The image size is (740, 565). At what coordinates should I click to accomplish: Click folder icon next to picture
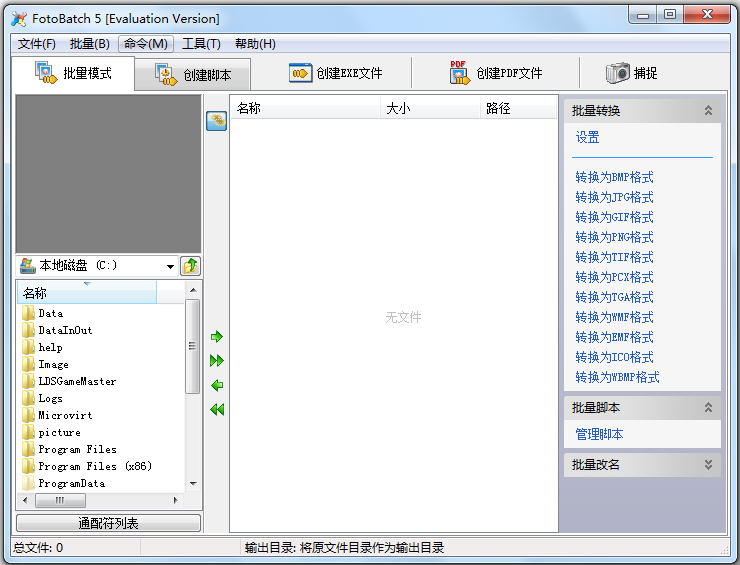(x=28, y=432)
